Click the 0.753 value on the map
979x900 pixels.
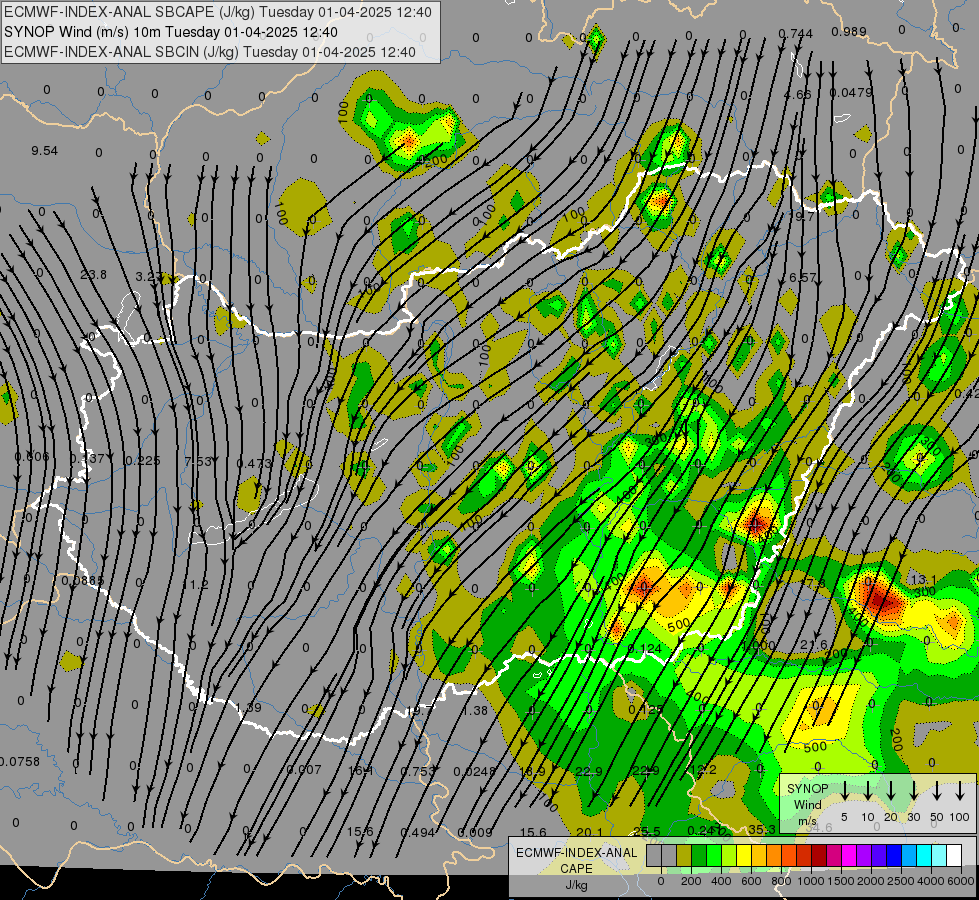[418, 771]
